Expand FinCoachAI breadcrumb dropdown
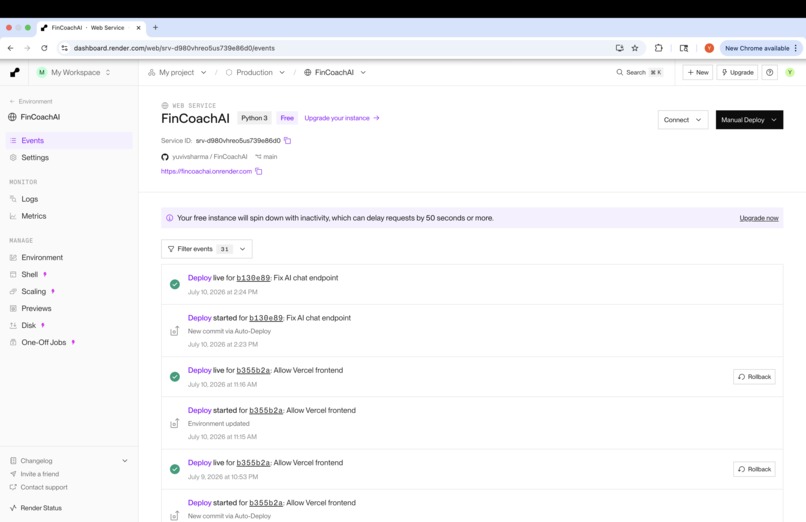This screenshot has width=806, height=522. click(363, 72)
